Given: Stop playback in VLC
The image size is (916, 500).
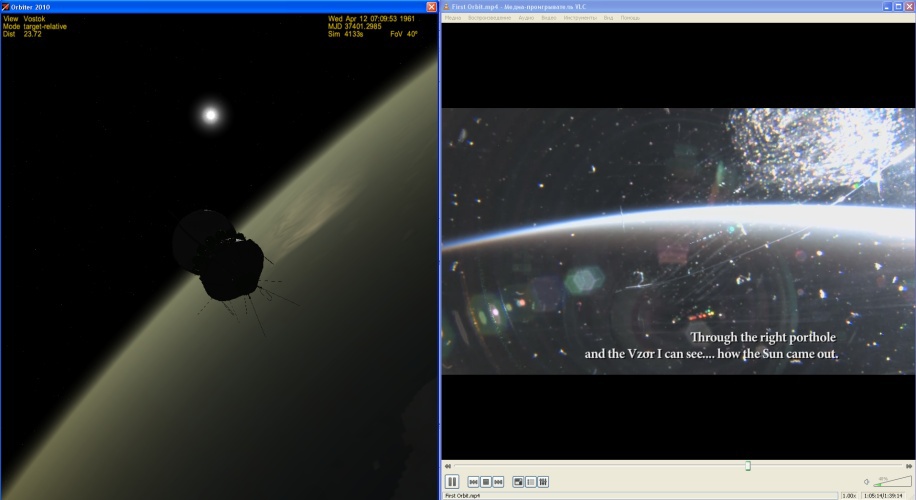Looking at the screenshot, I should tap(486, 482).
